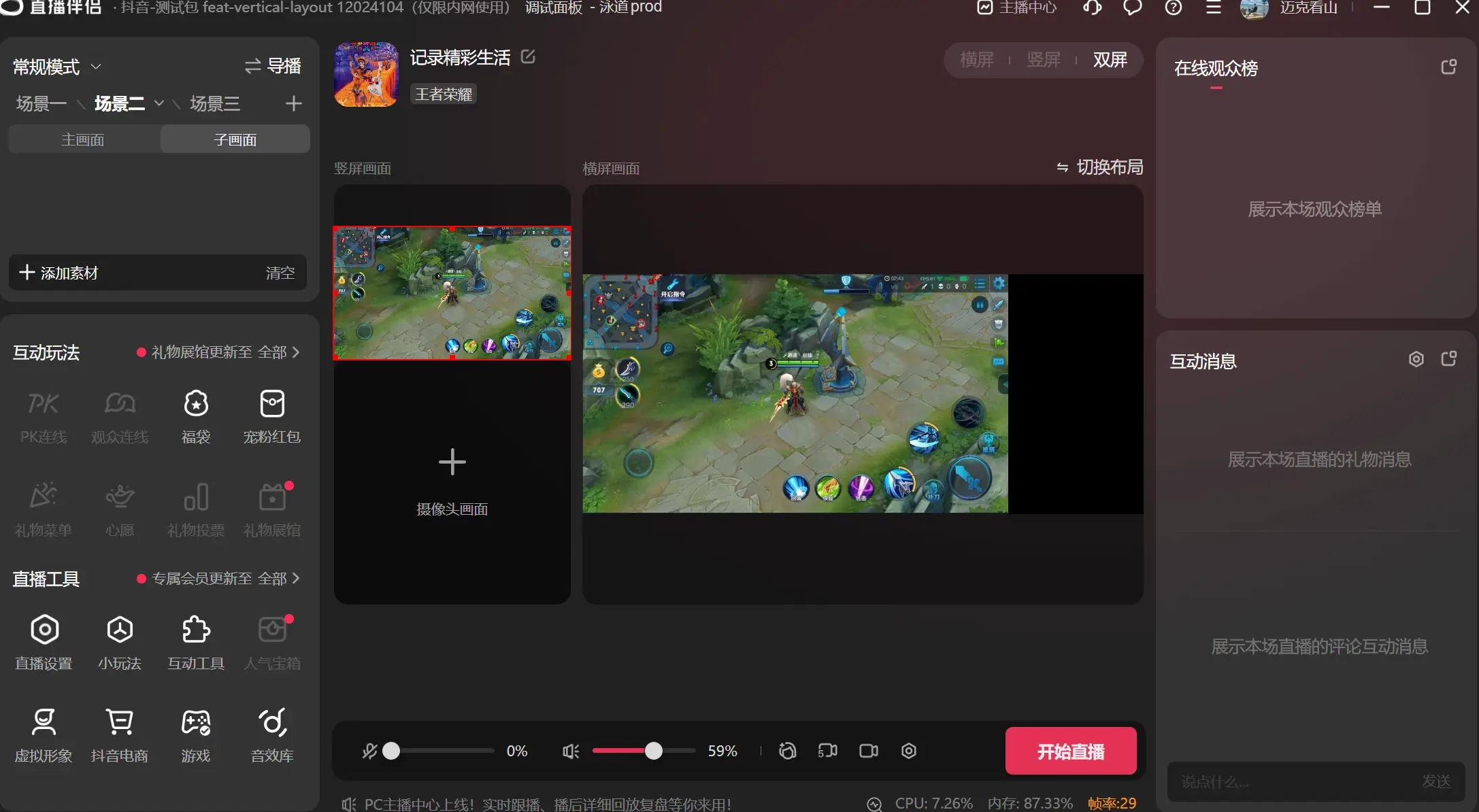
Task: Select the 场景三 scene tab
Action: [215, 103]
